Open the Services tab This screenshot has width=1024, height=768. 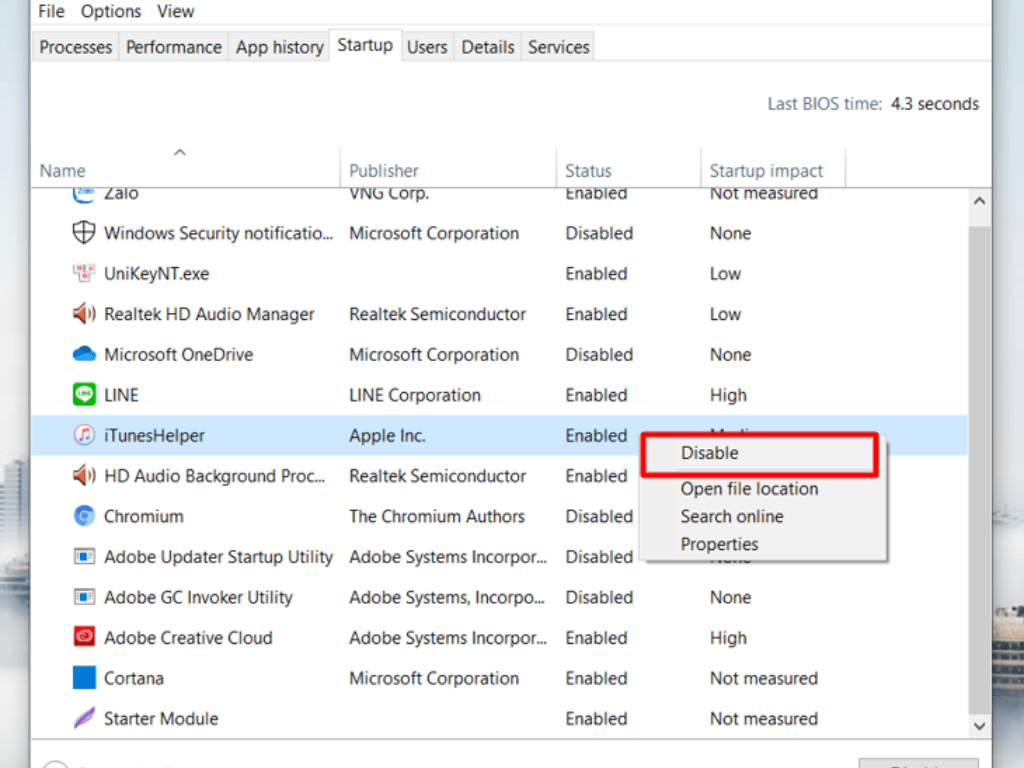(x=558, y=47)
